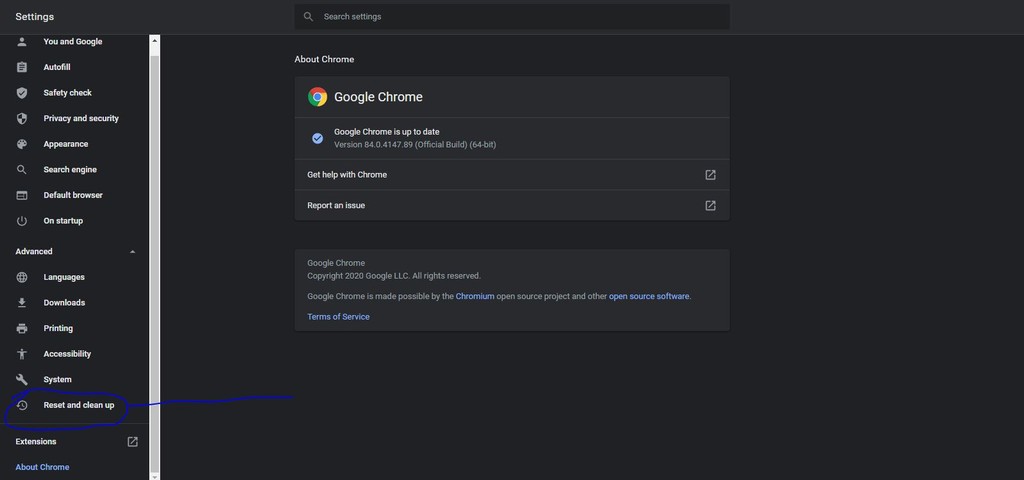Click the external-link icon for Get help with Chrome
This screenshot has height=480, width=1024.
(711, 174)
